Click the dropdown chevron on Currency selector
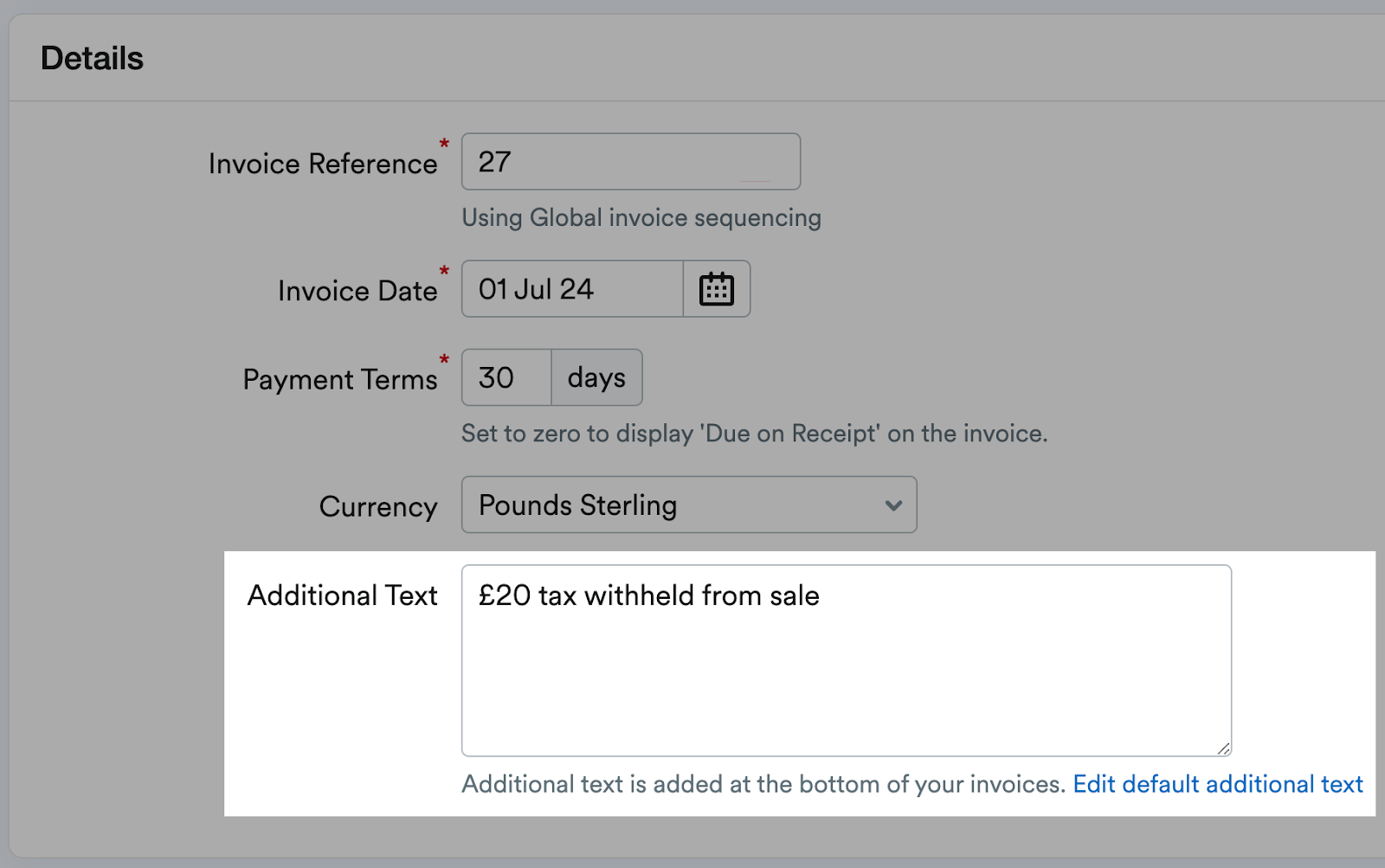The width and height of the screenshot is (1385, 868). (x=893, y=505)
